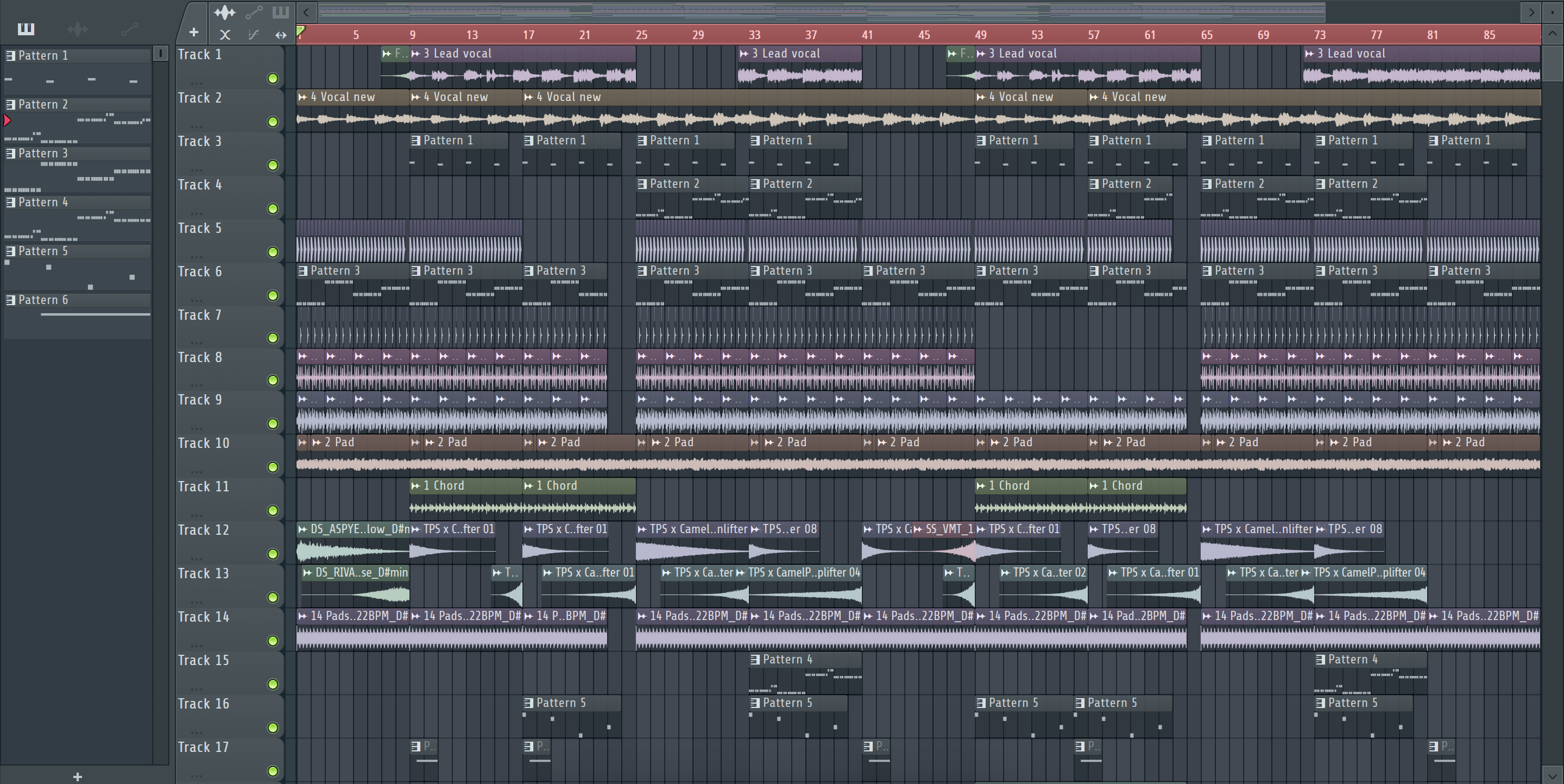Viewport: 1564px width, 784px height.
Task: Open DS_ASPYE clip menu on Track 12
Action: [302, 530]
